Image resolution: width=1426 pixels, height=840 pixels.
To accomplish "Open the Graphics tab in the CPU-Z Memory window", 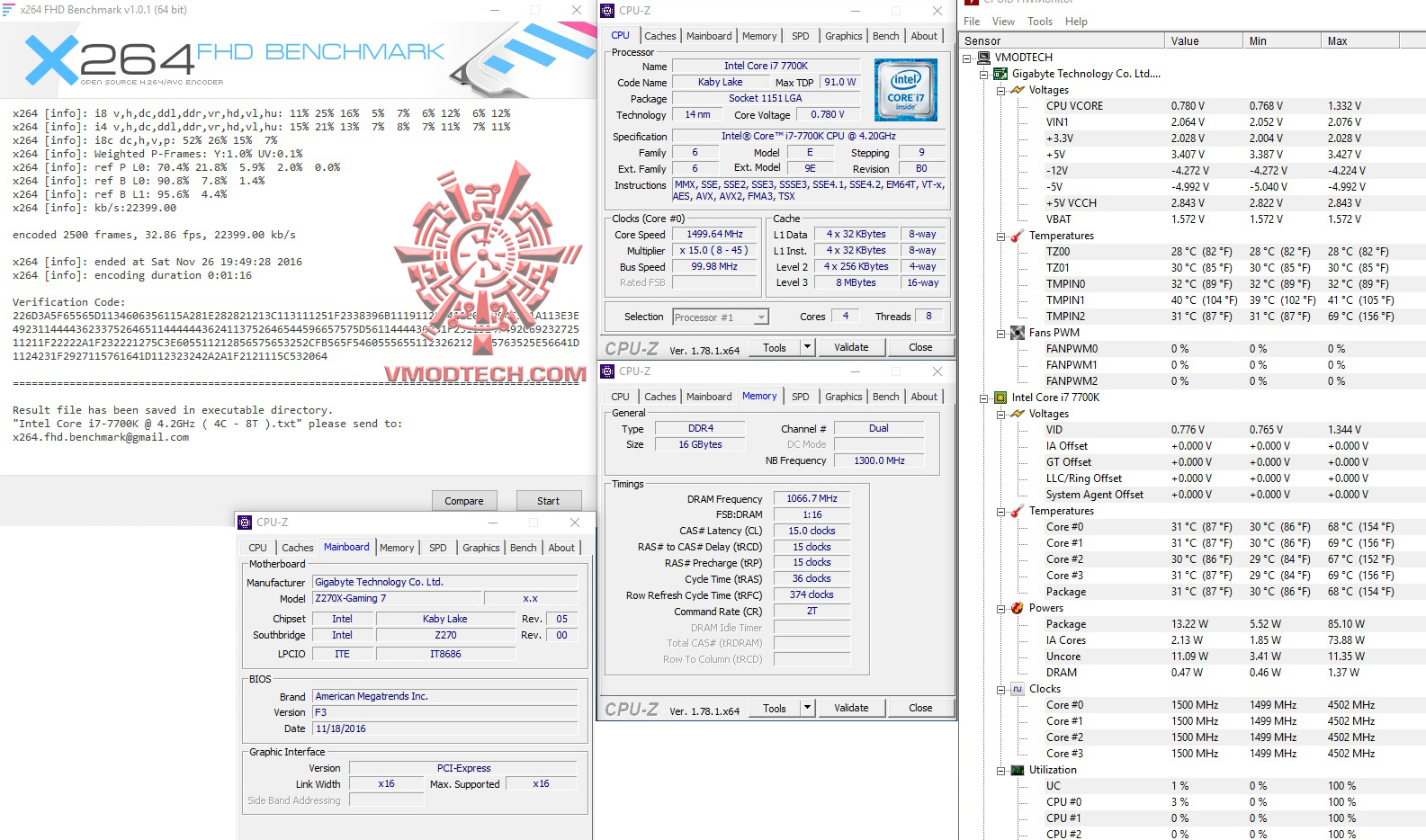I will coord(843,397).
